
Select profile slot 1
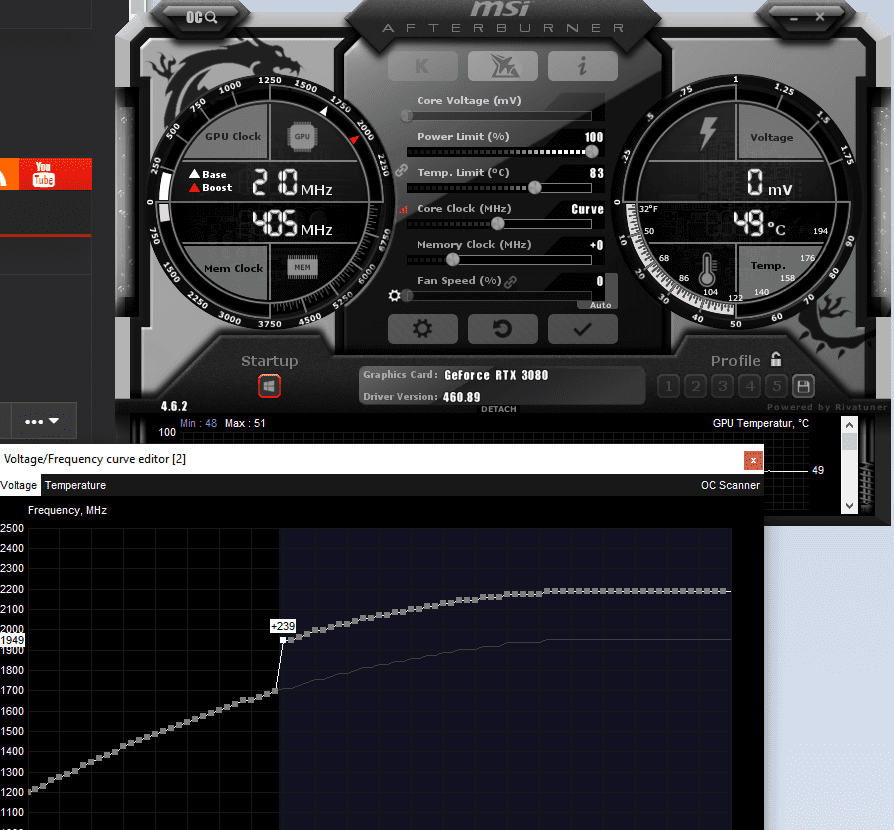668,386
